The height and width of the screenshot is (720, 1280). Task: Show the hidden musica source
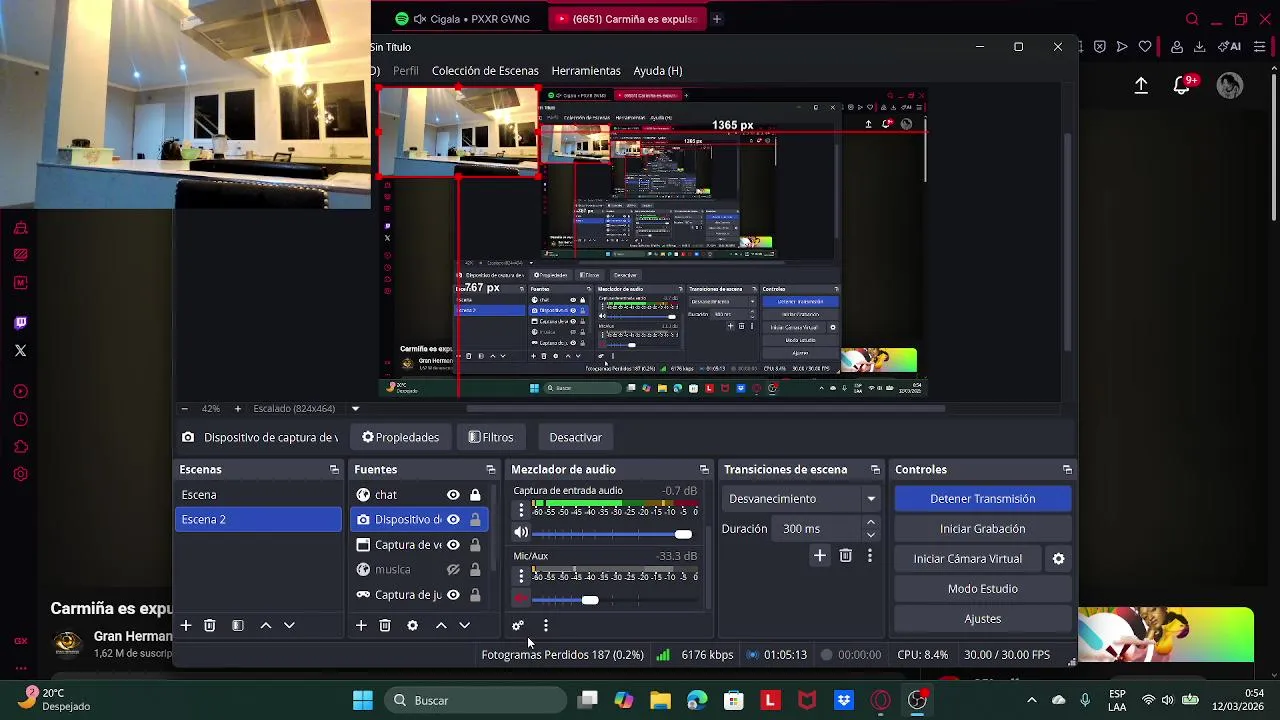[453, 570]
